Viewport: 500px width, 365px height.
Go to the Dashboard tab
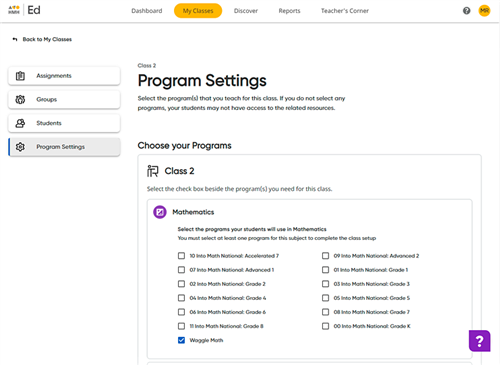click(147, 11)
